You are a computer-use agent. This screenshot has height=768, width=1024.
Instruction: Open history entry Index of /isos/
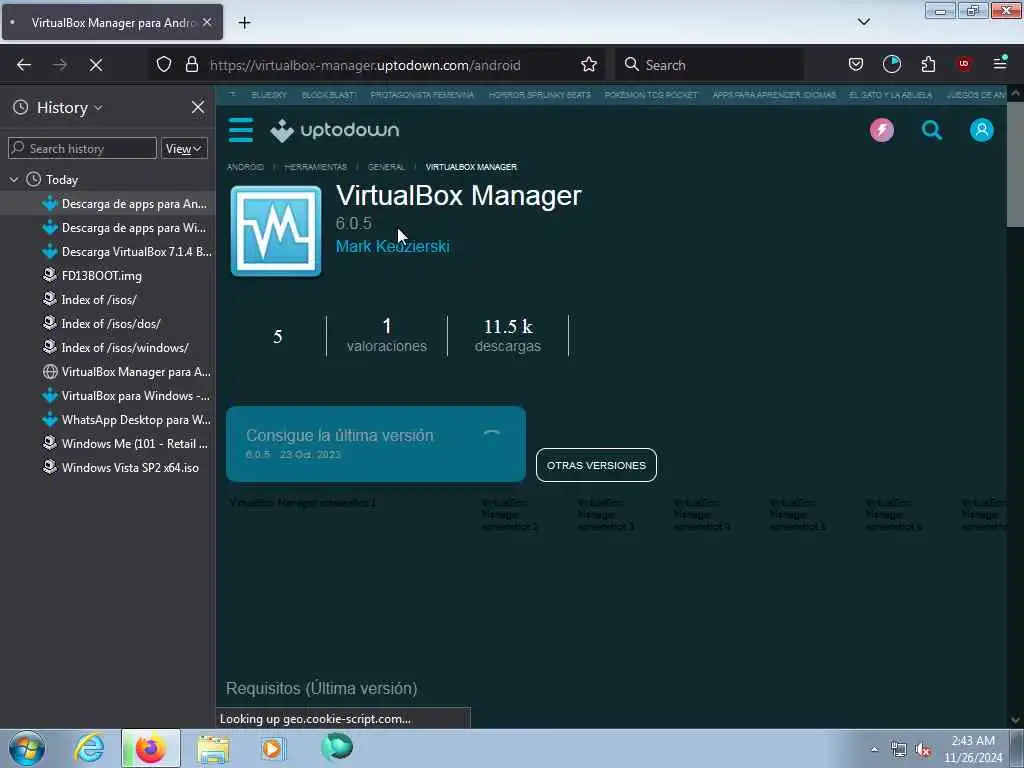point(108,300)
